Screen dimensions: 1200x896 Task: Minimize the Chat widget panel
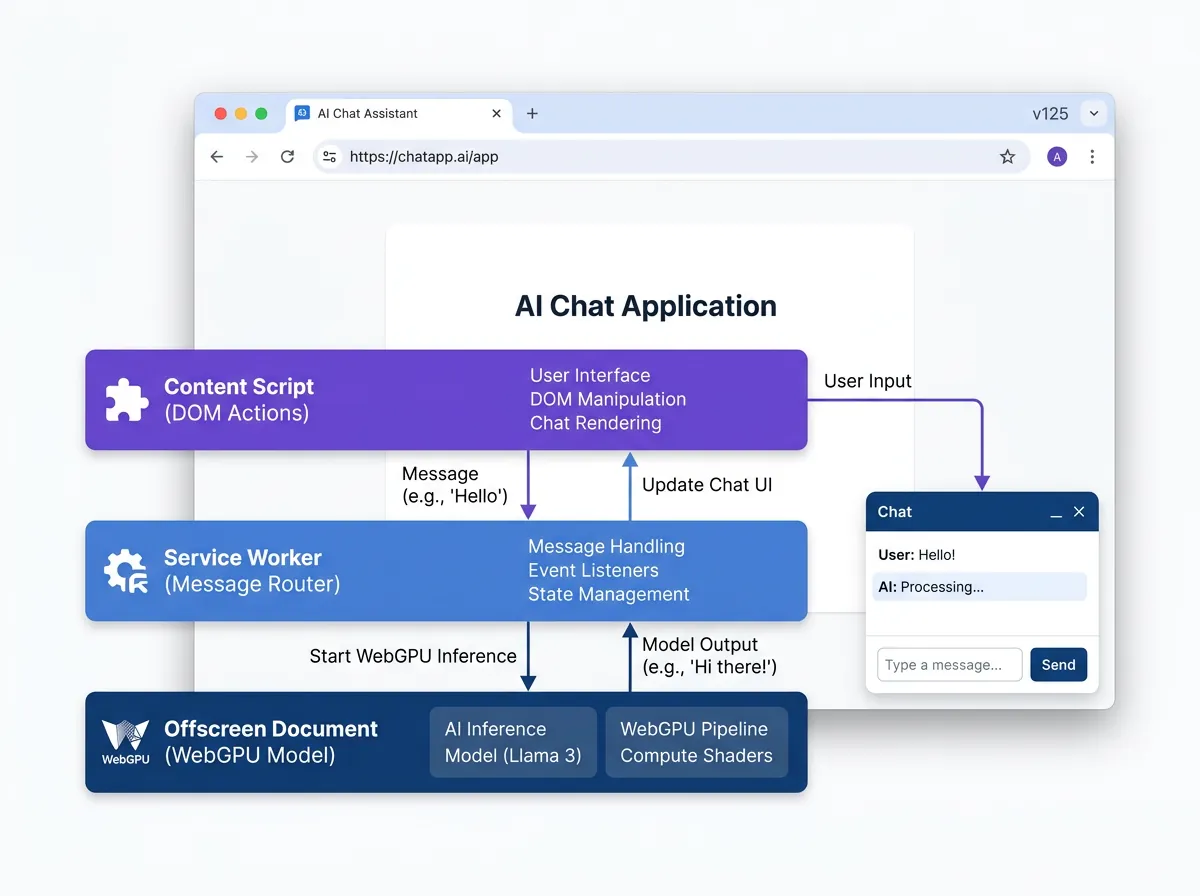tap(1056, 513)
